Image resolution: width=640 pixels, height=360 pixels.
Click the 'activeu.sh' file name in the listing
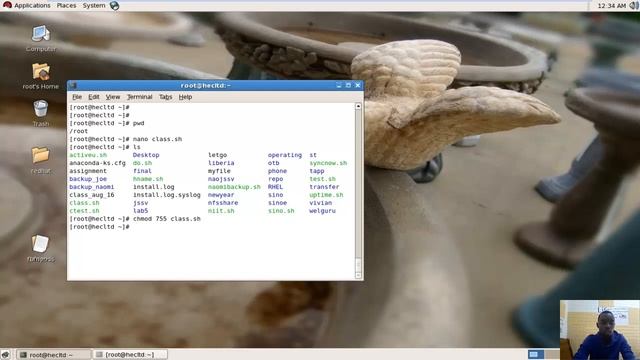88,155
